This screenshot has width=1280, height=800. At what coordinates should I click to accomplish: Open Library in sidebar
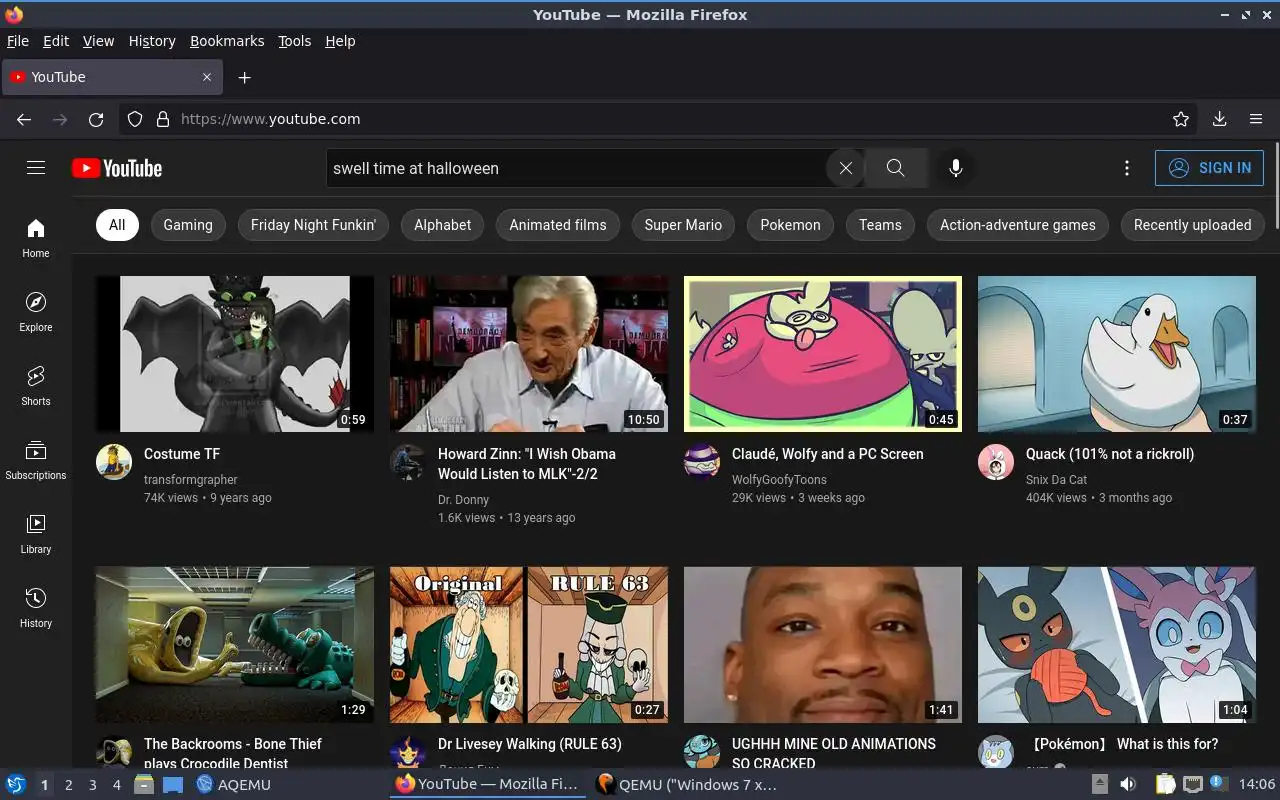click(x=36, y=534)
